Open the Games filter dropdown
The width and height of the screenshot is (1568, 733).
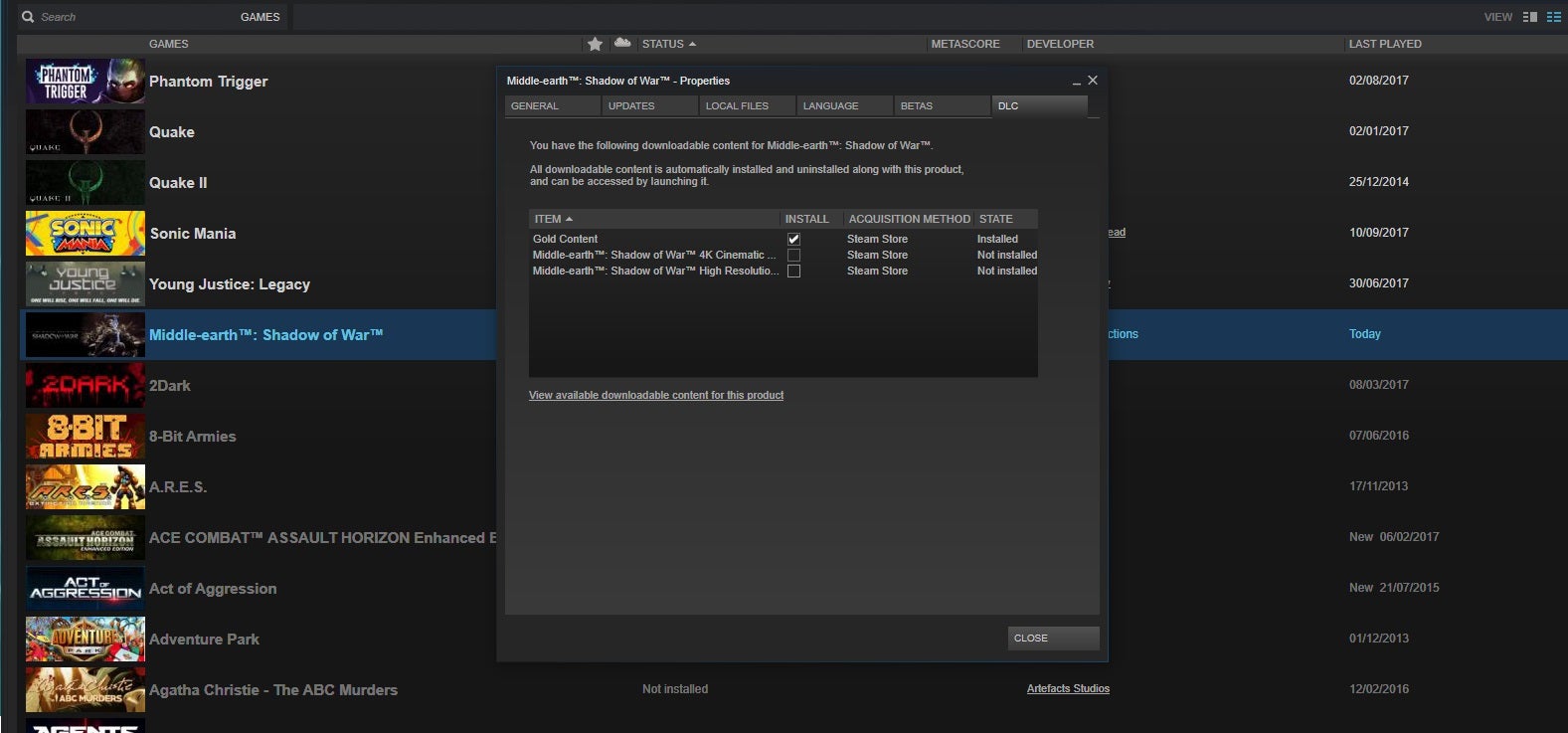260,17
